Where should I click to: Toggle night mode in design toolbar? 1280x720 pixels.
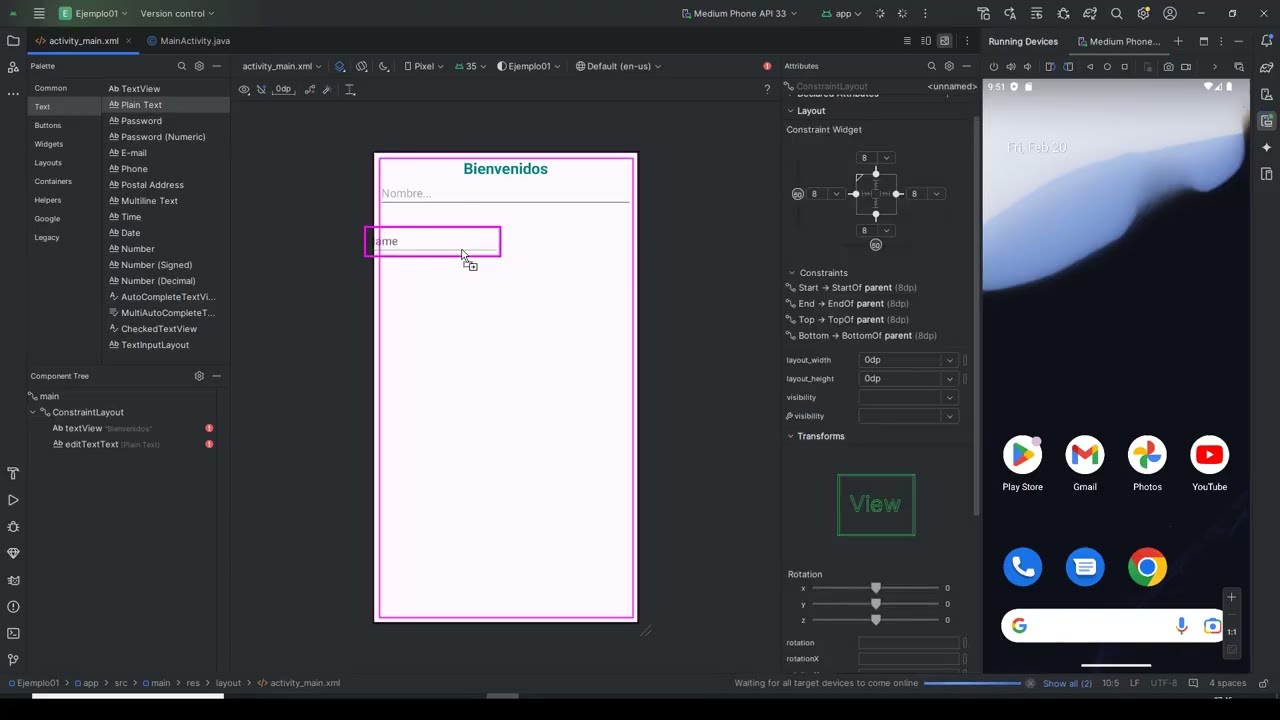(x=384, y=66)
